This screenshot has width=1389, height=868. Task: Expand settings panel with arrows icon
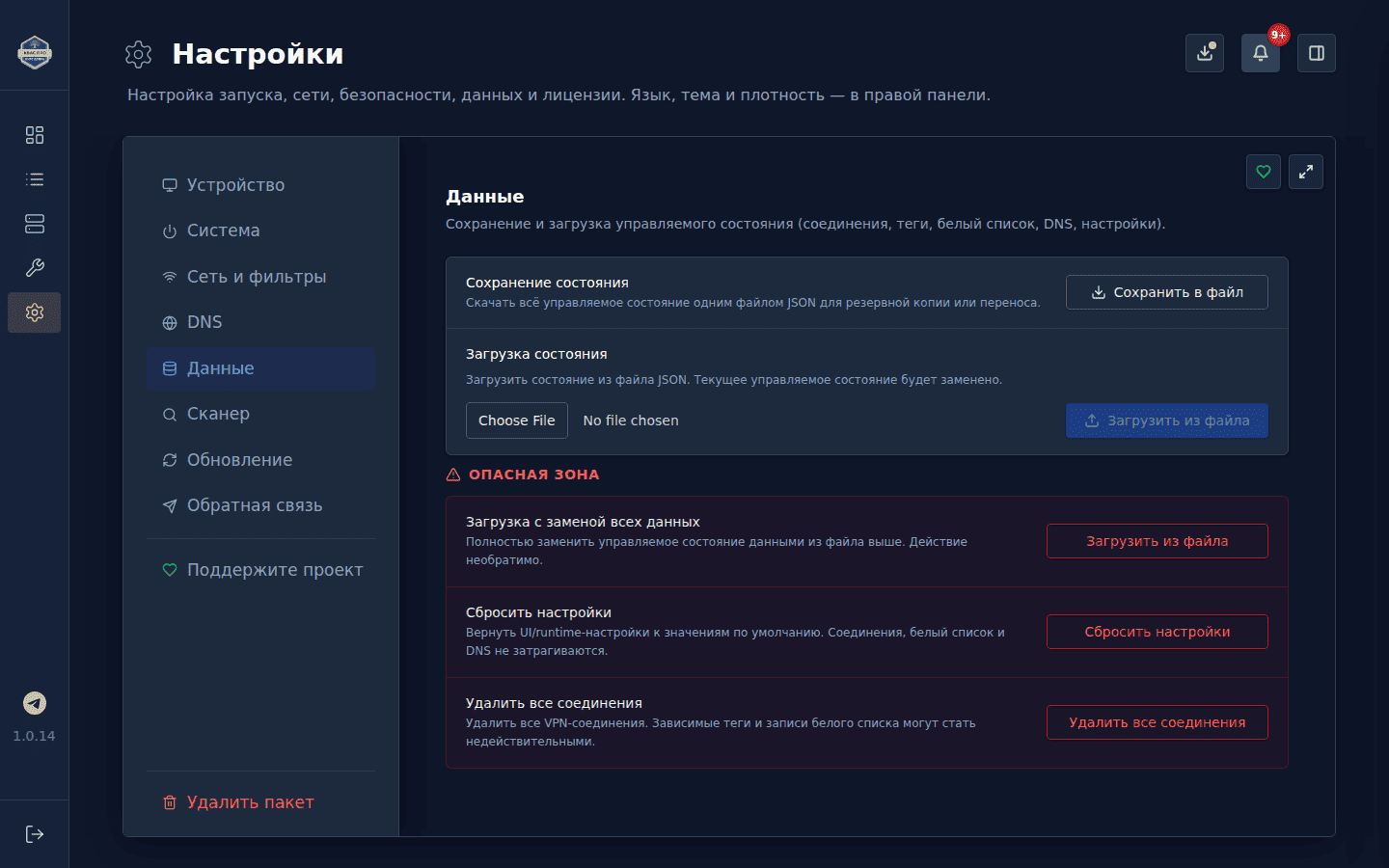[1306, 172]
